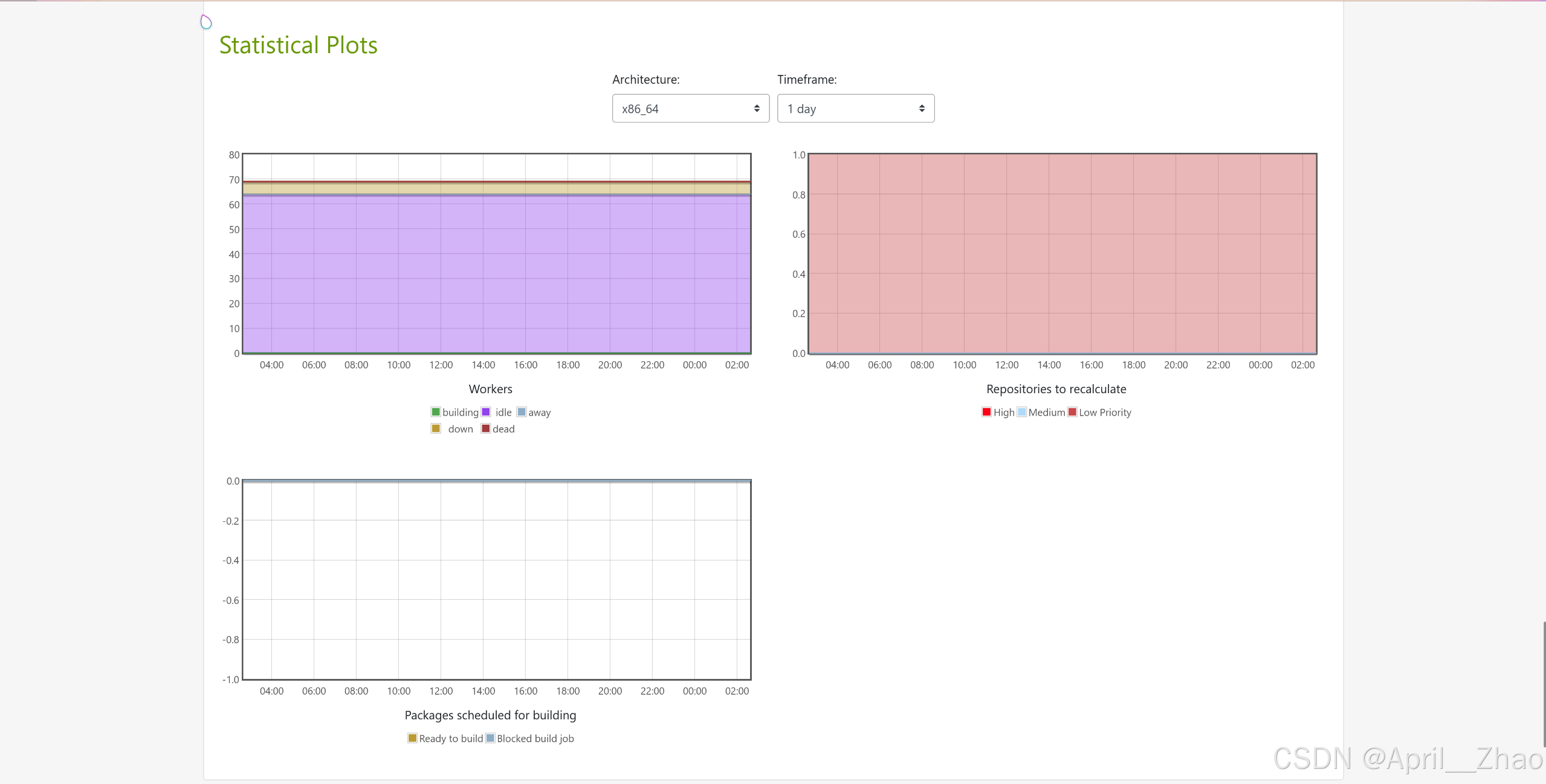Screen dimensions: 1546x784
Task: Click the Medium priority swatch
Action: (x=1021, y=412)
